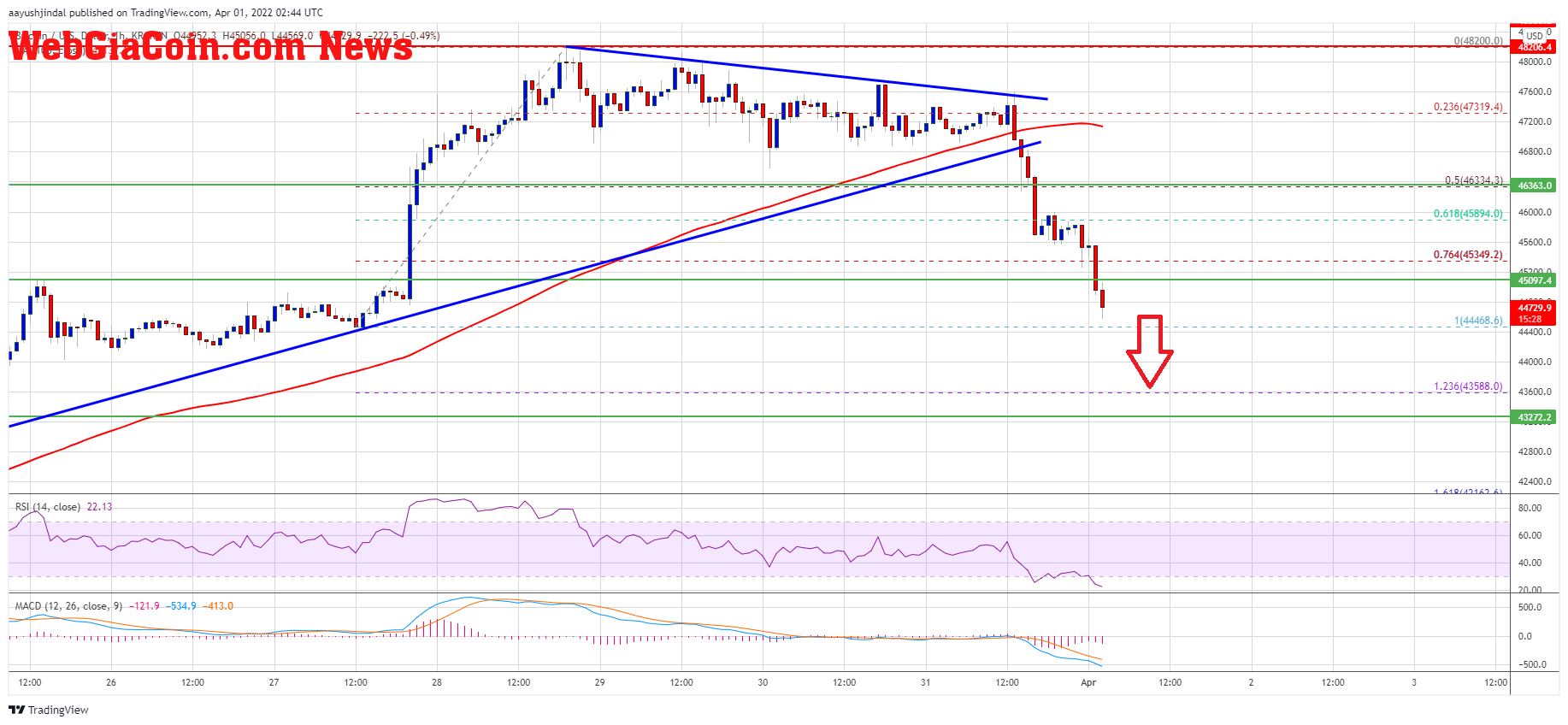Image resolution: width=1568 pixels, height=725 pixels.
Task: Click the price change -0.49% in header
Action: (x=421, y=36)
